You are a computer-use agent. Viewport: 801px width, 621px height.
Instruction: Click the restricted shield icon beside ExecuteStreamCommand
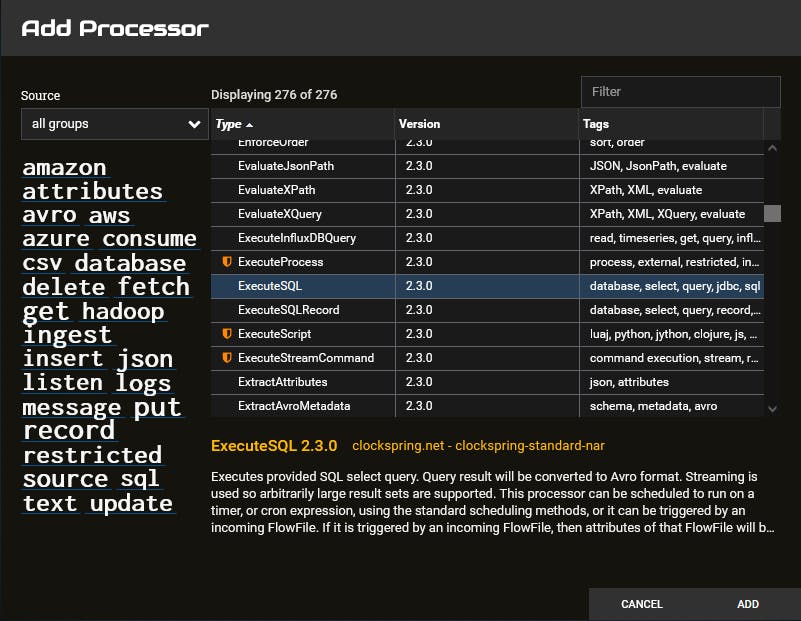[227, 358]
